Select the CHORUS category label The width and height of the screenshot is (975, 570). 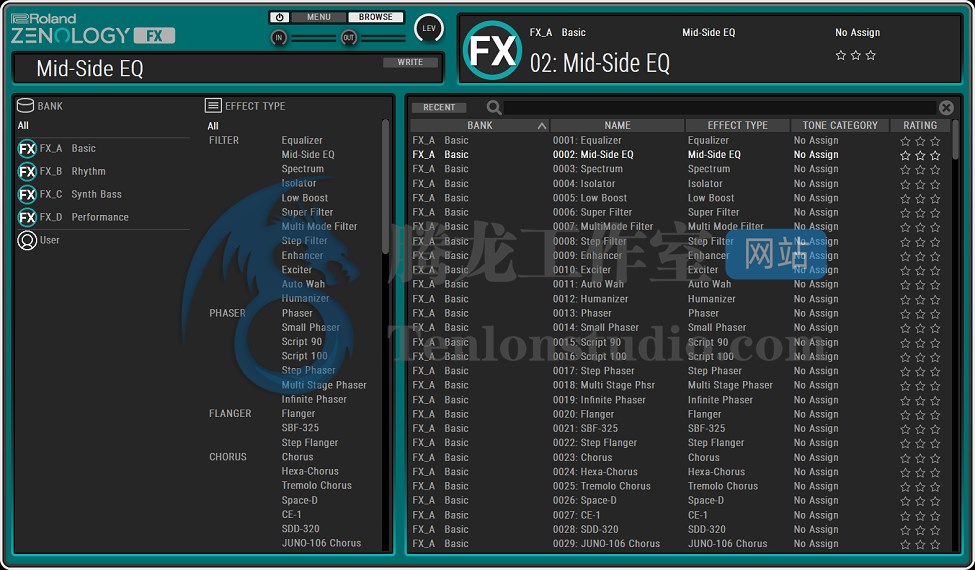pyautogui.click(x=228, y=457)
